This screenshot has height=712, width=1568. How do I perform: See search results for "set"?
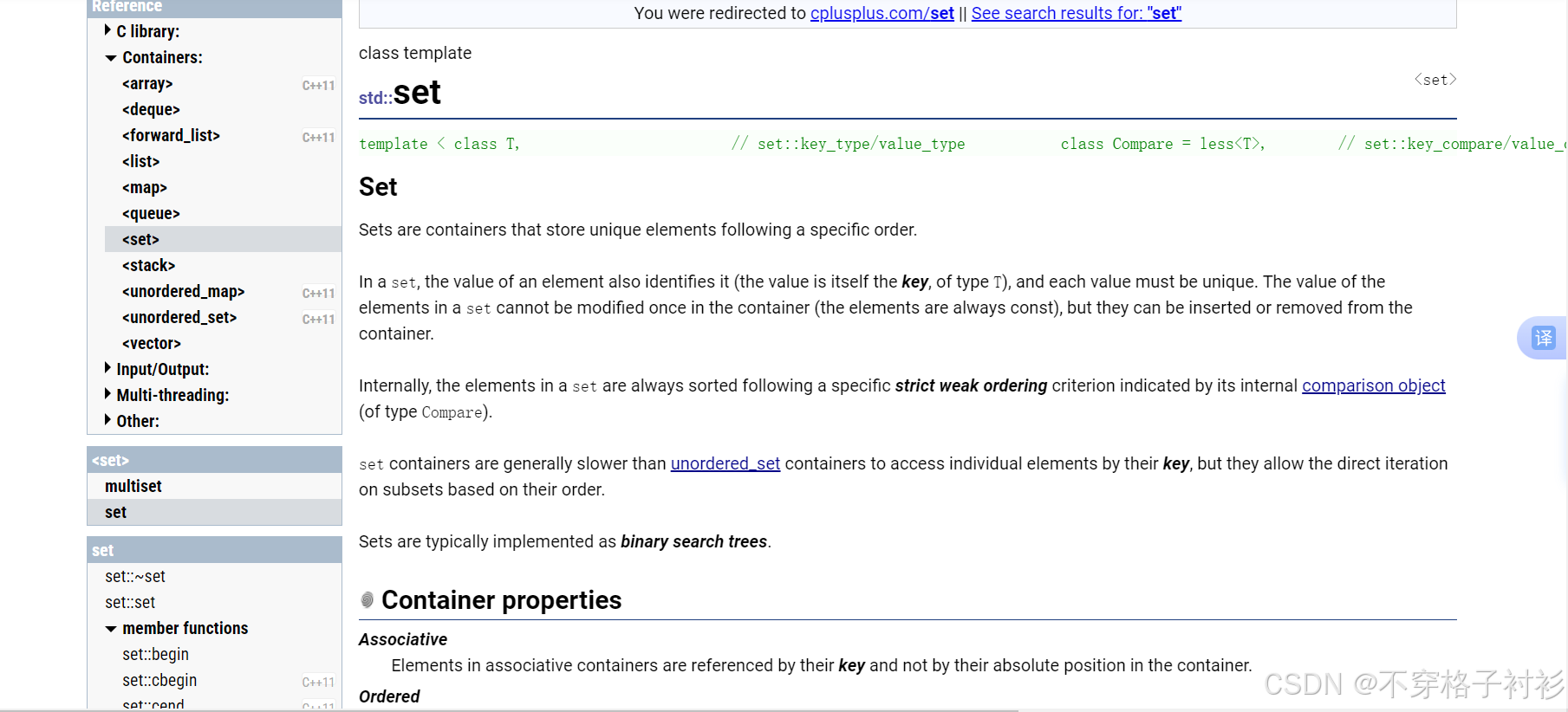1076,13
